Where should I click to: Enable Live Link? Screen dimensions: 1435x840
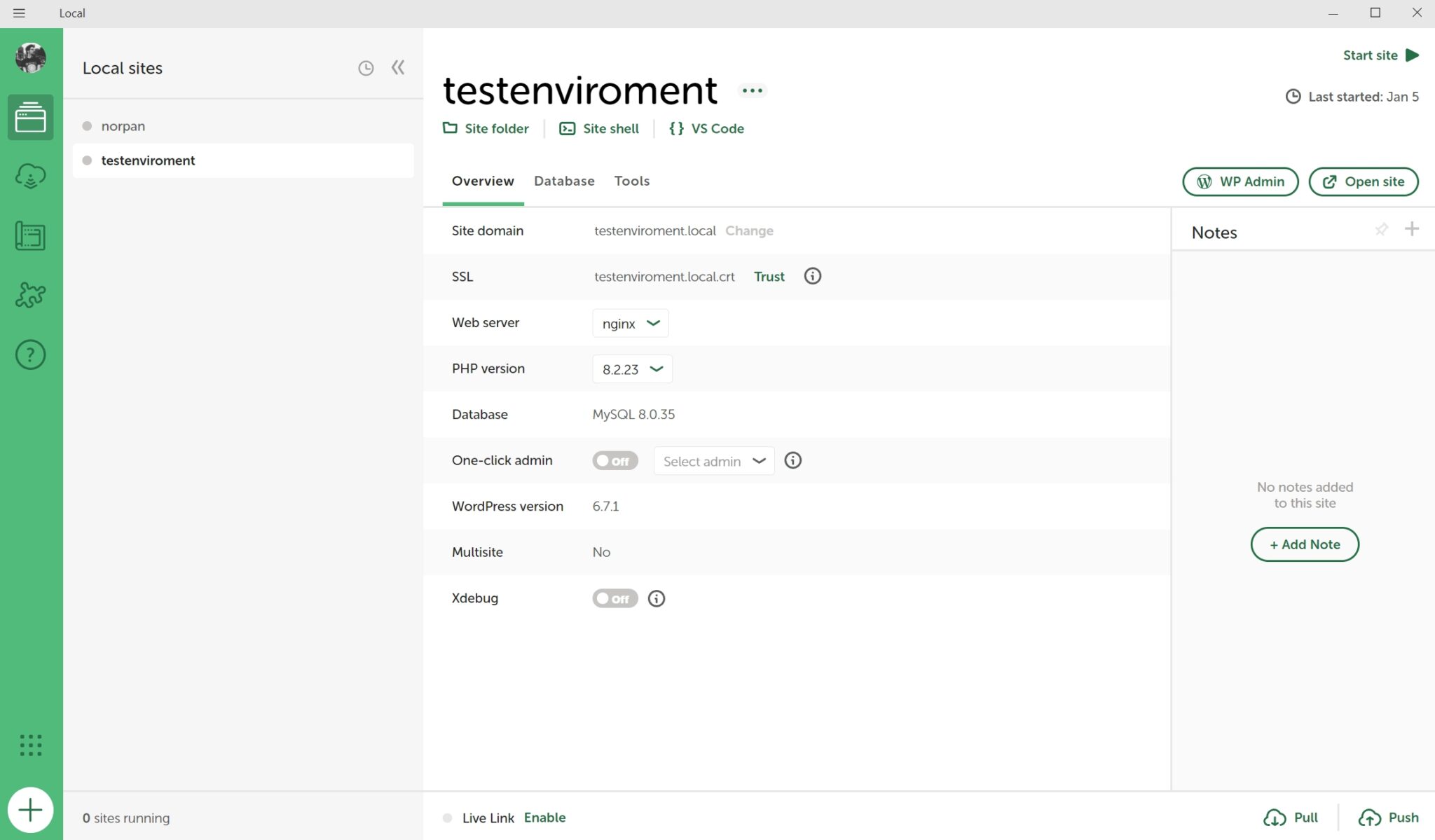544,818
